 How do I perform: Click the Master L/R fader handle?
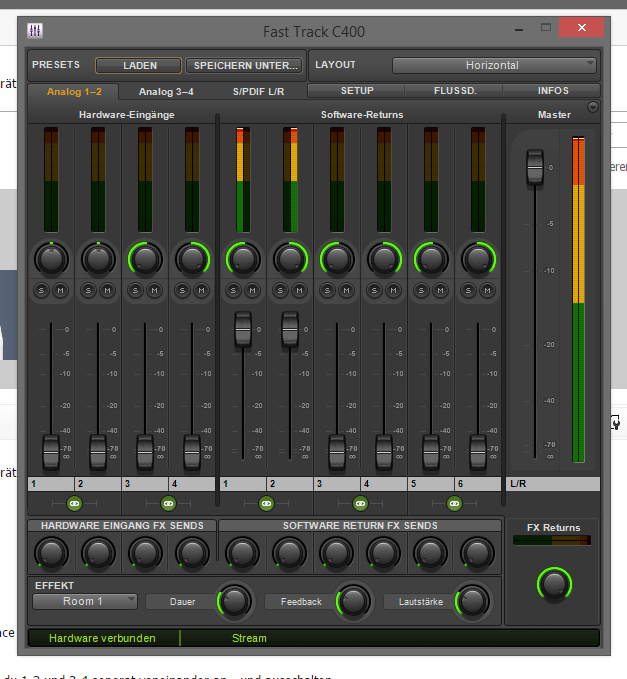534,167
